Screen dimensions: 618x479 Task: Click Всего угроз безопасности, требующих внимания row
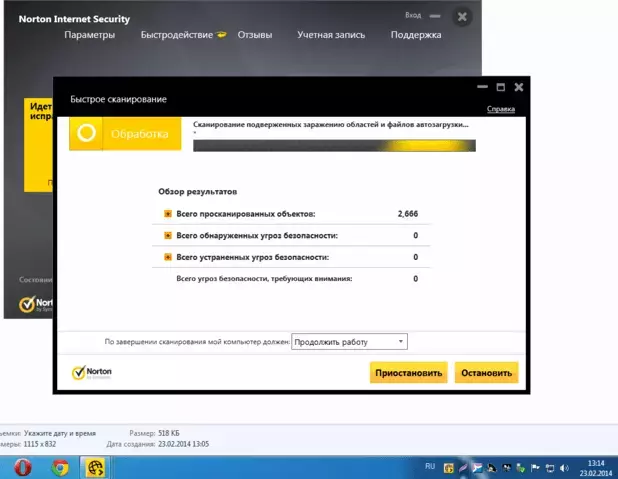click(291, 278)
